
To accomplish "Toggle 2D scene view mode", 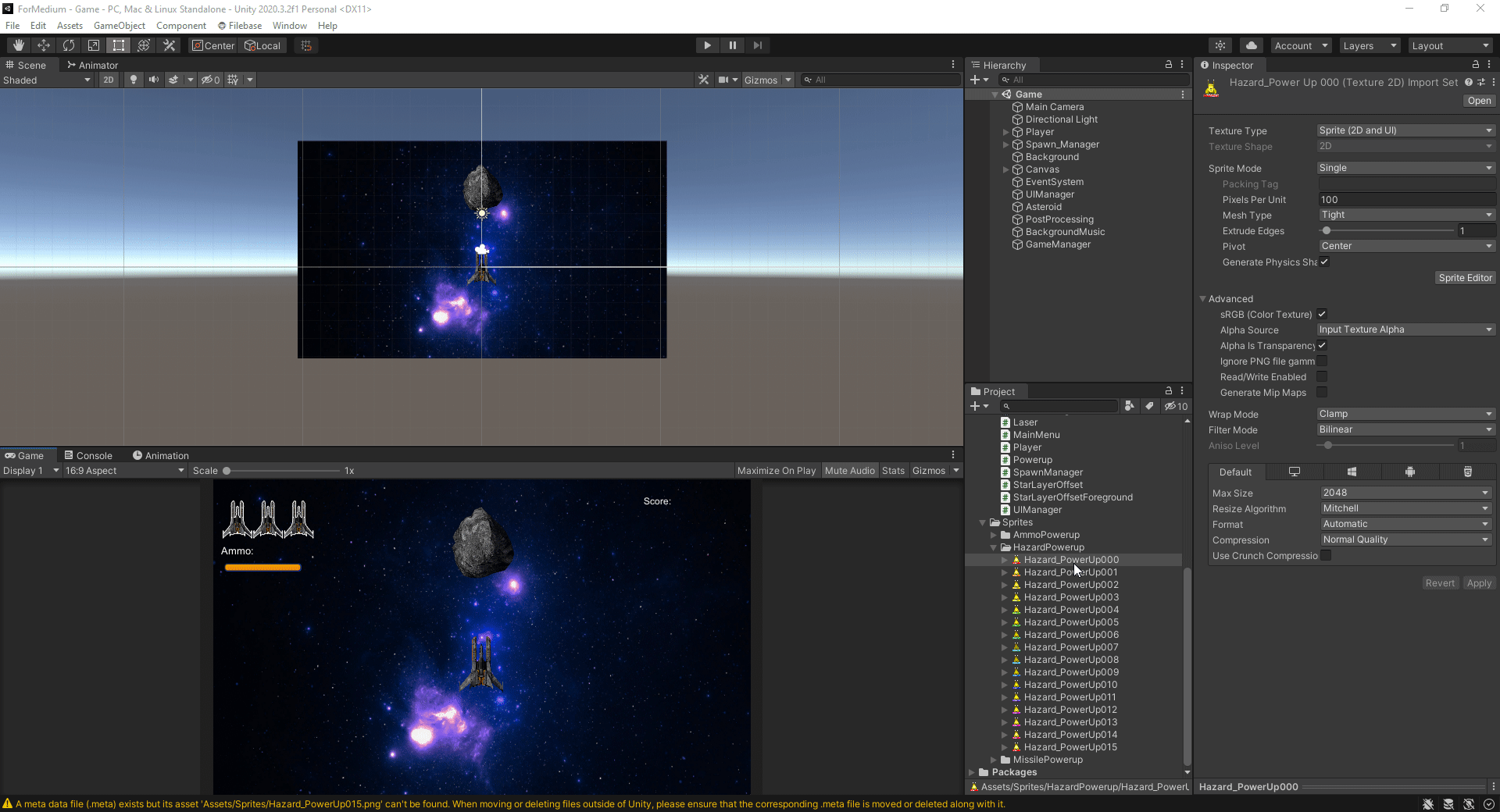I will click(x=109, y=80).
